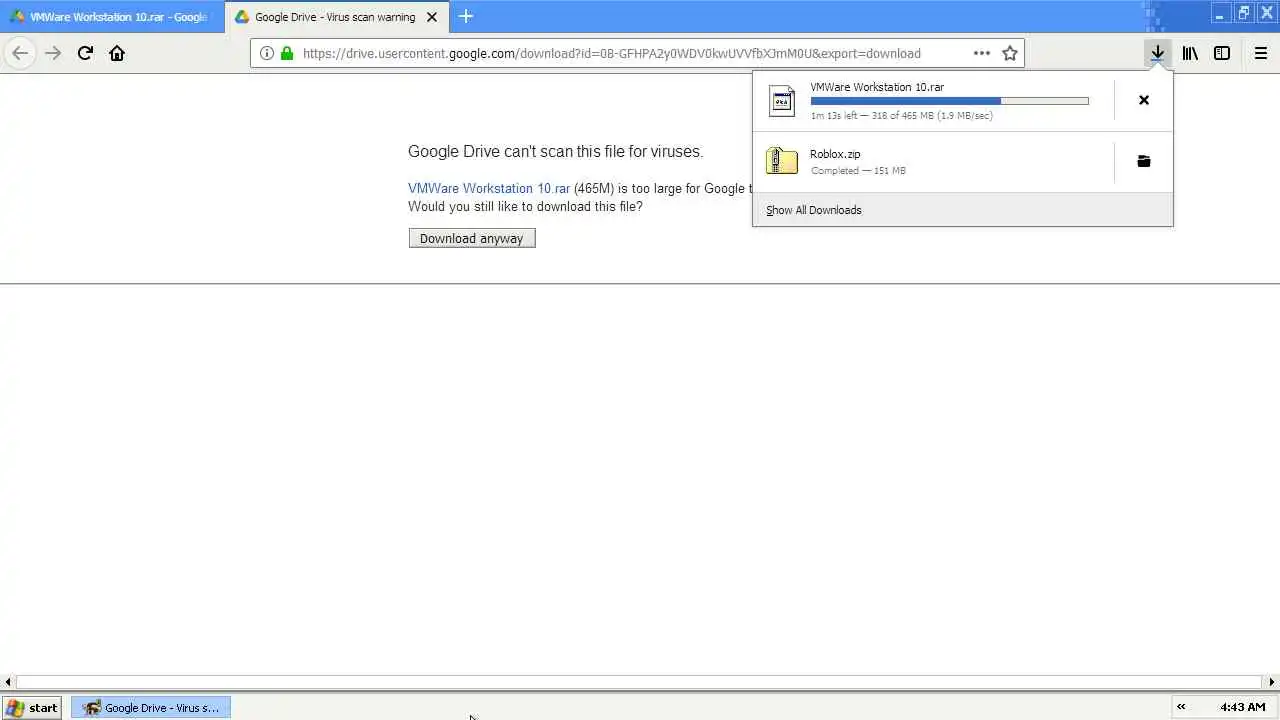Open the Firefox hamburger menu
Viewport: 1280px width, 720px height.
[1261, 53]
